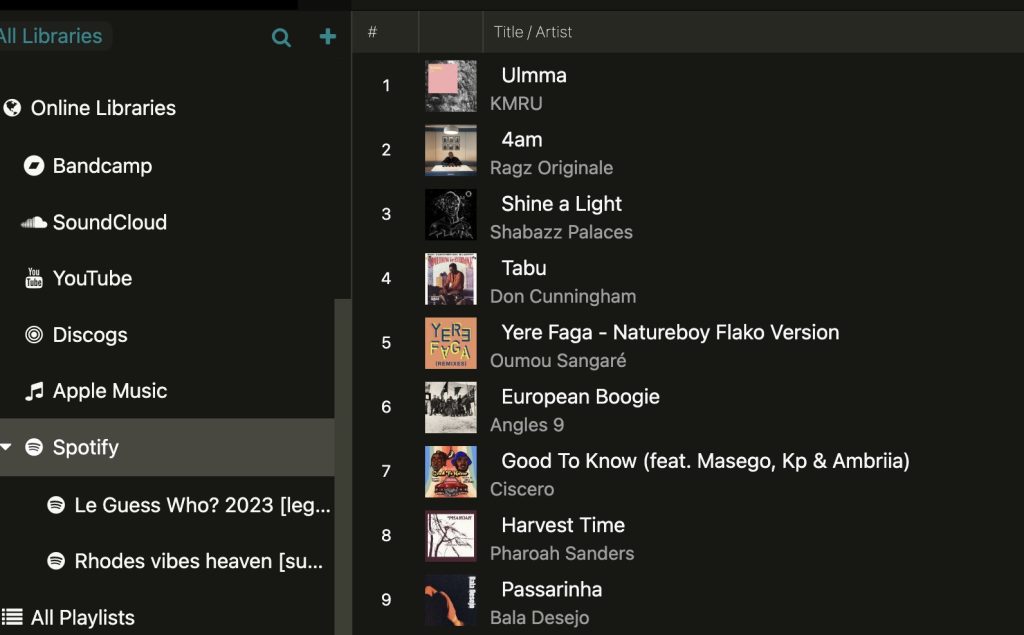Open the library search magnifier icon
The height and width of the screenshot is (635, 1024).
(x=281, y=37)
